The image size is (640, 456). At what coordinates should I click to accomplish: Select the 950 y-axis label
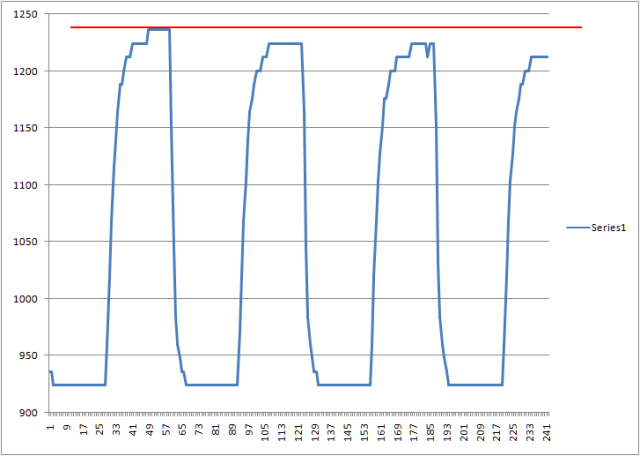(30, 356)
